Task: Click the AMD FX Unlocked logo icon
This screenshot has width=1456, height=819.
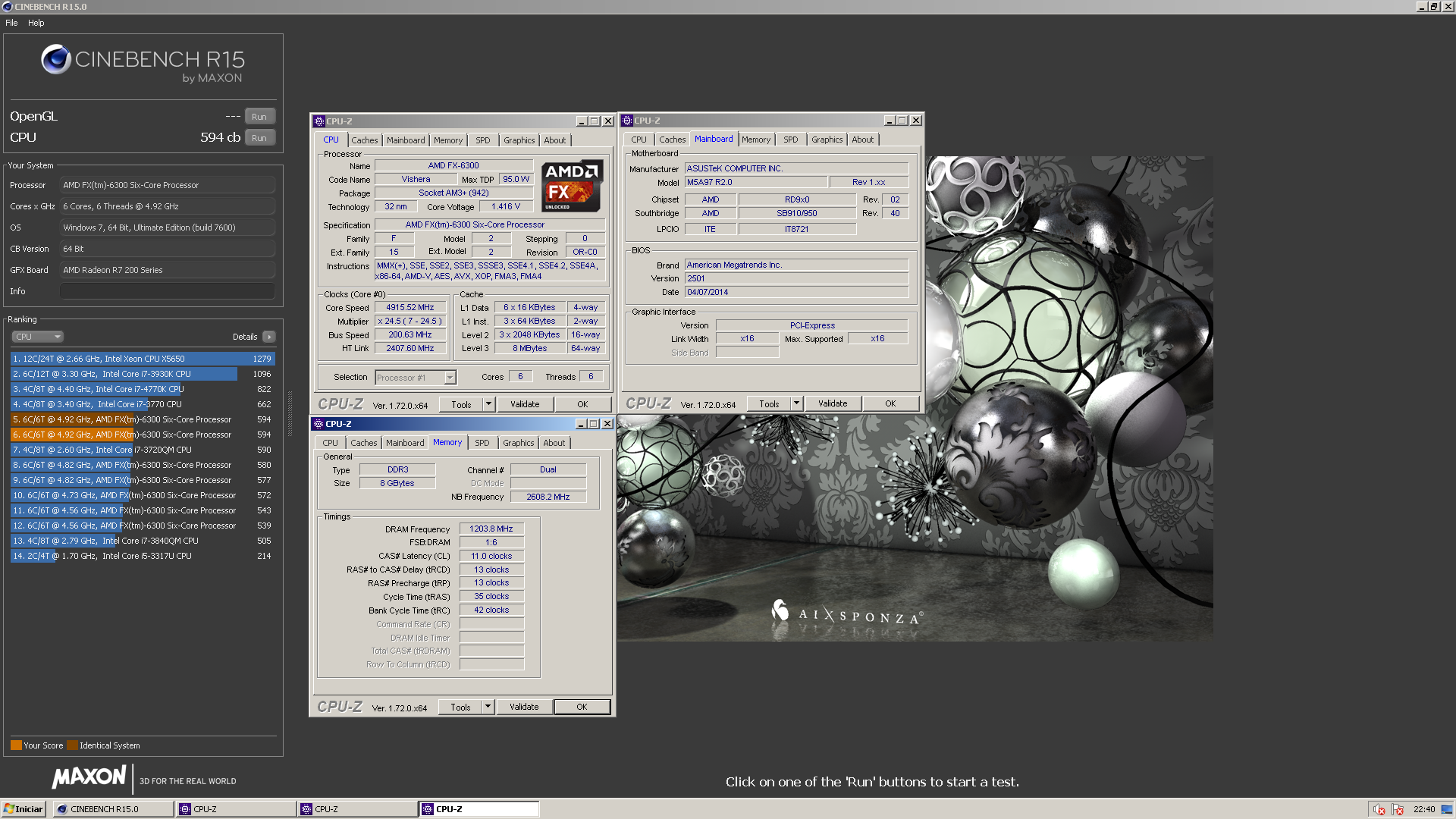Action: pyautogui.click(x=573, y=185)
